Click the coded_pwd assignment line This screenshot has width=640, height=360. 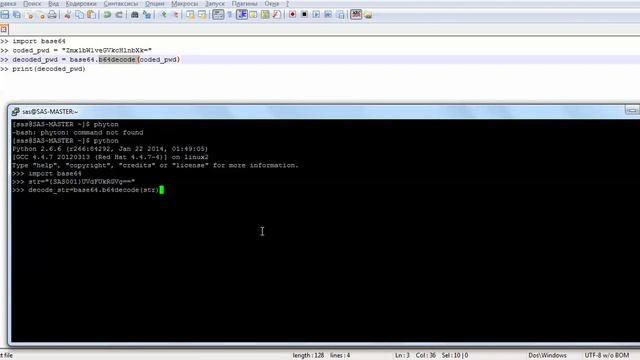click(x=82, y=50)
